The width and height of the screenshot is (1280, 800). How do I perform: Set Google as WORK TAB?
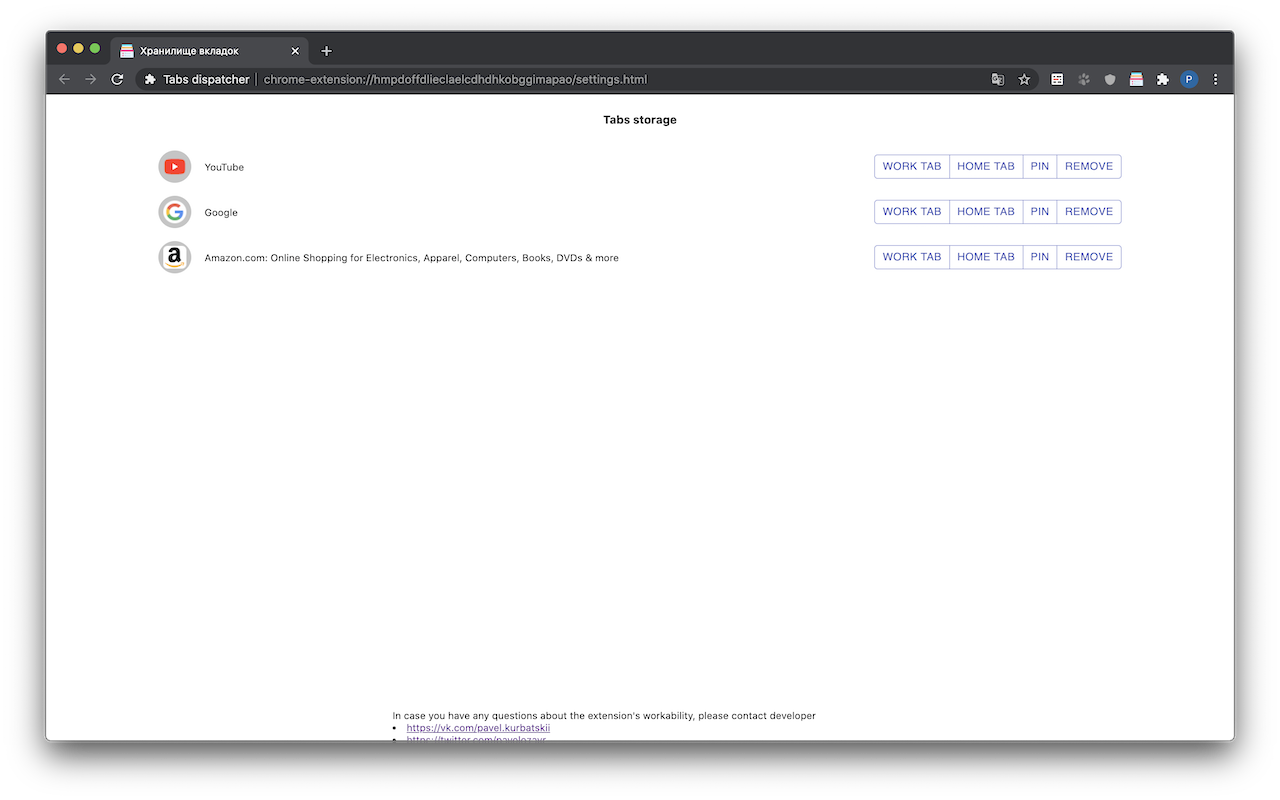(912, 212)
